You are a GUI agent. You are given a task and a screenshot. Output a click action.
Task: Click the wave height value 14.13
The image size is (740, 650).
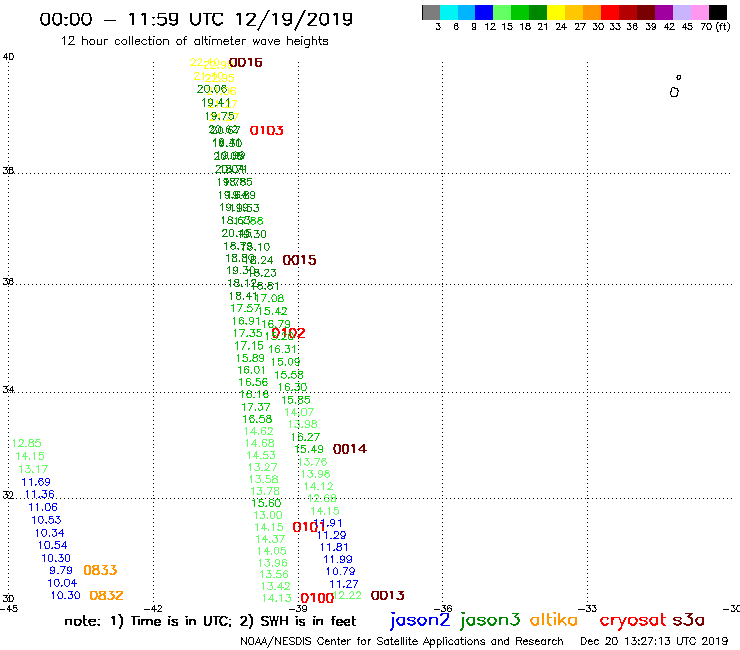pos(277,598)
